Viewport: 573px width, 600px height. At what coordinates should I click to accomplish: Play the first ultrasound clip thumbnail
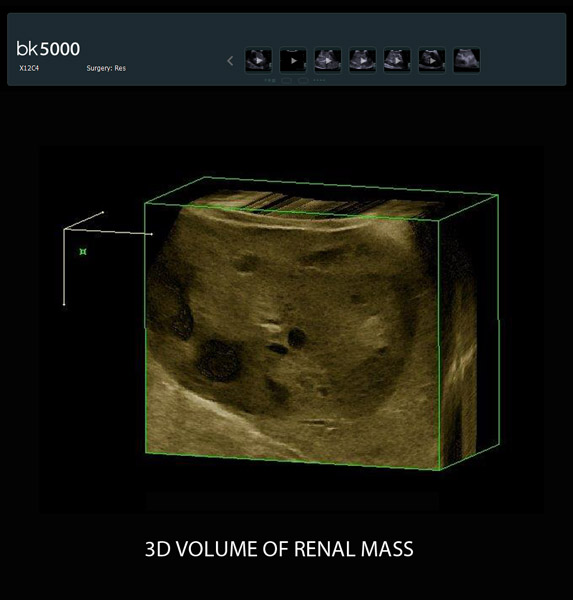[259, 60]
